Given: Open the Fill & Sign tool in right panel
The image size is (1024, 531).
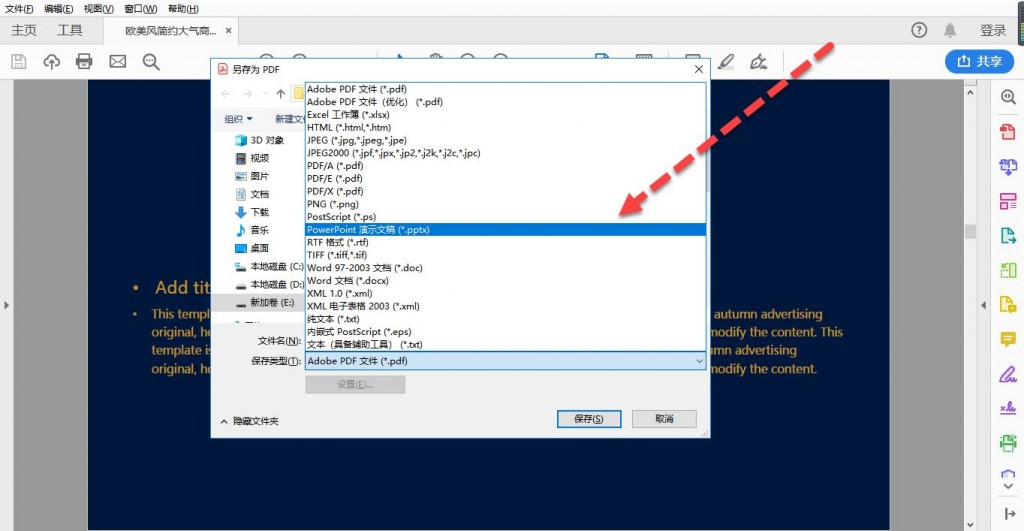Looking at the screenshot, I should 1008,374.
